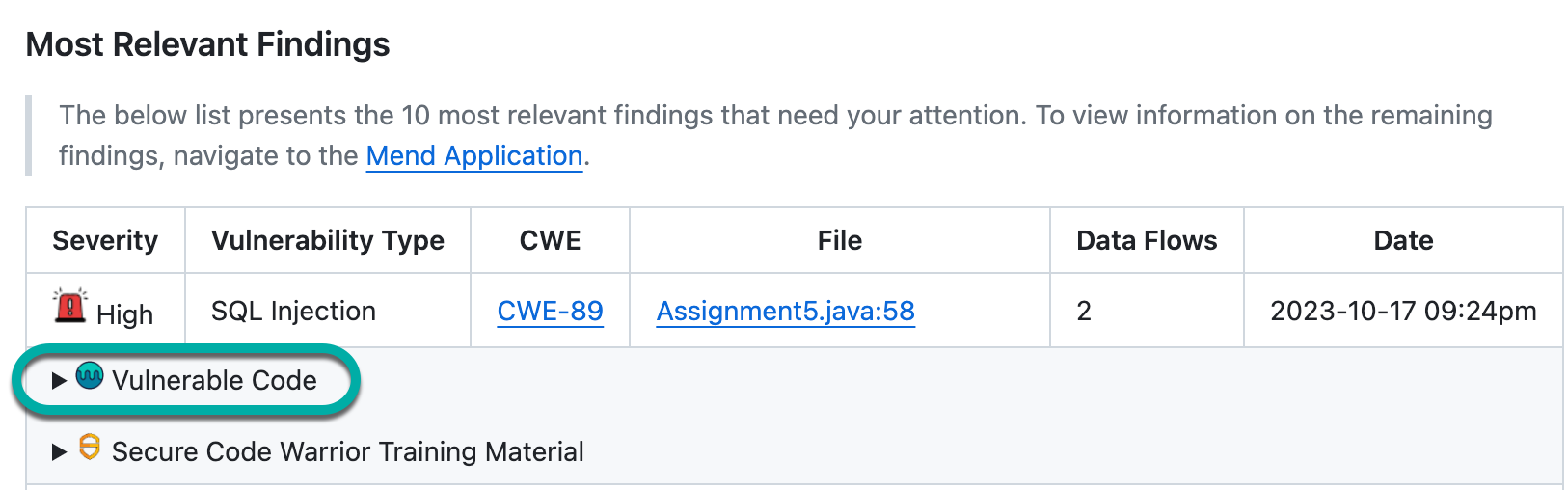Image resolution: width=1568 pixels, height=490 pixels.
Task: Click the Most Relevant Findings heading
Action: [x=207, y=44]
